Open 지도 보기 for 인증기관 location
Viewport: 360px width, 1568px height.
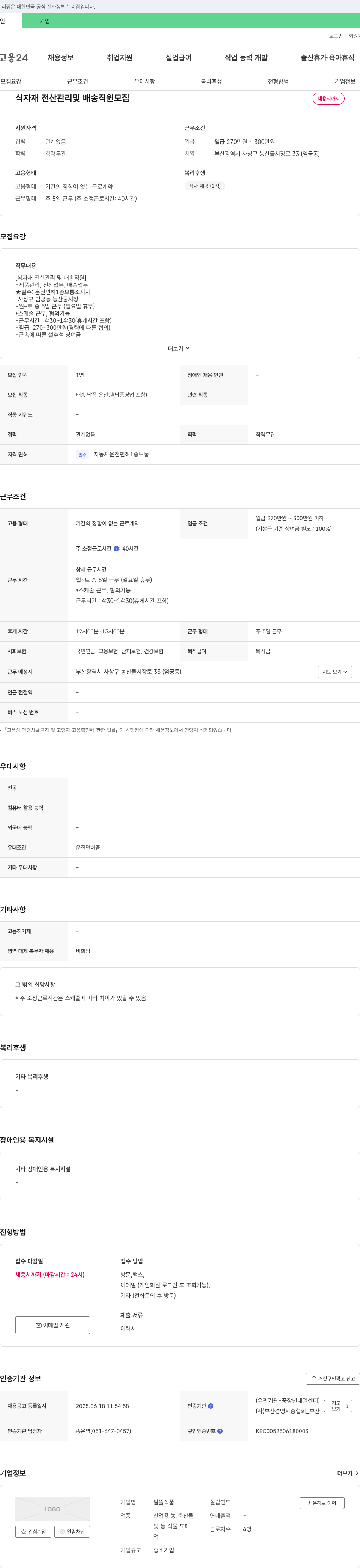pyautogui.click(x=338, y=1406)
